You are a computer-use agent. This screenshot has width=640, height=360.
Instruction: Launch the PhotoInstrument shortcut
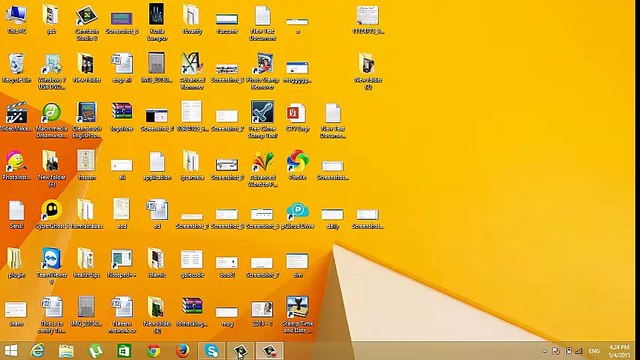pyautogui.click(x=16, y=165)
